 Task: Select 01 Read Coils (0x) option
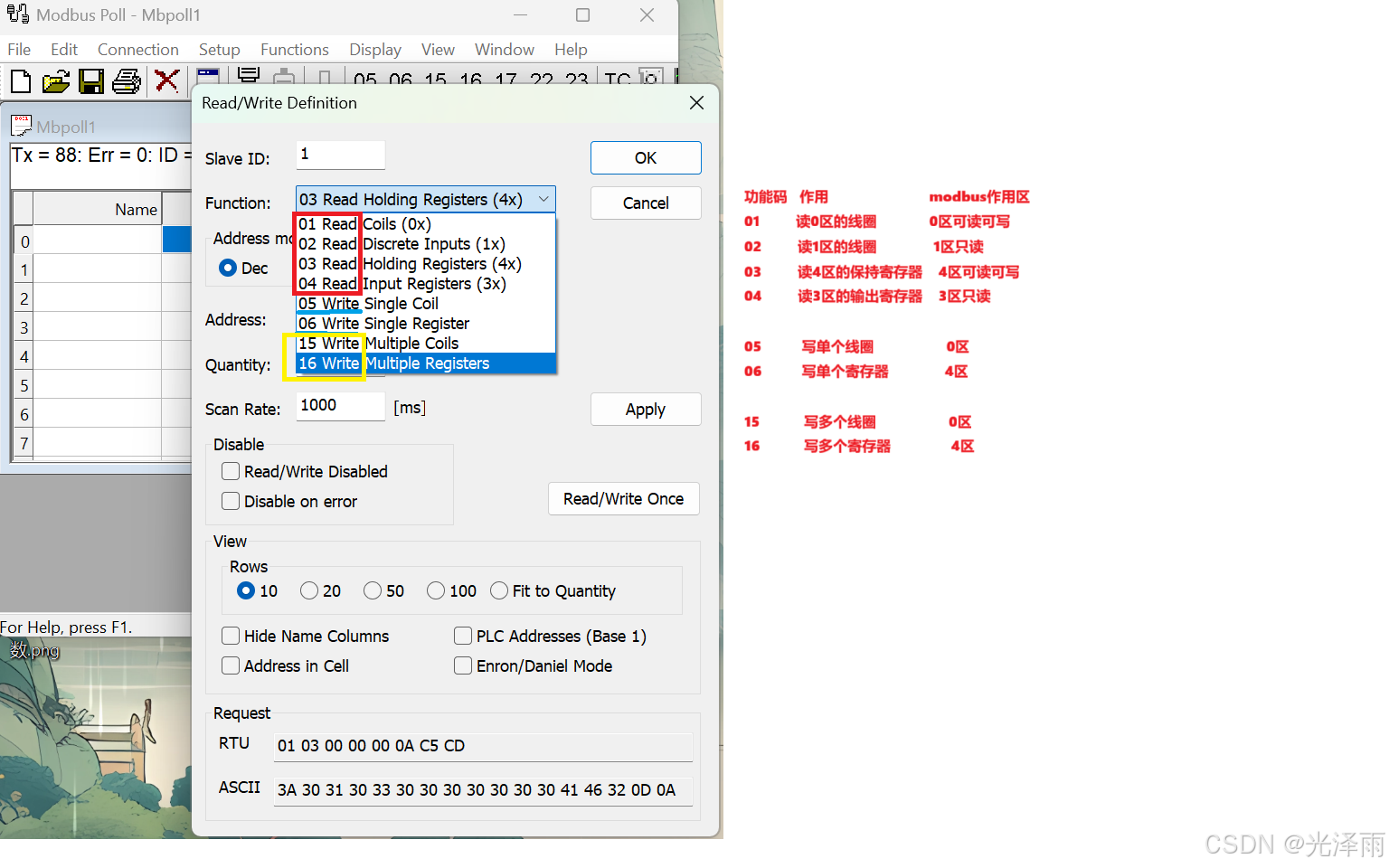click(426, 223)
